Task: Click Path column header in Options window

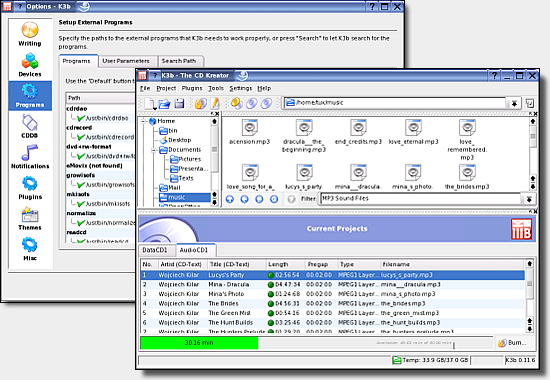Action: point(100,98)
